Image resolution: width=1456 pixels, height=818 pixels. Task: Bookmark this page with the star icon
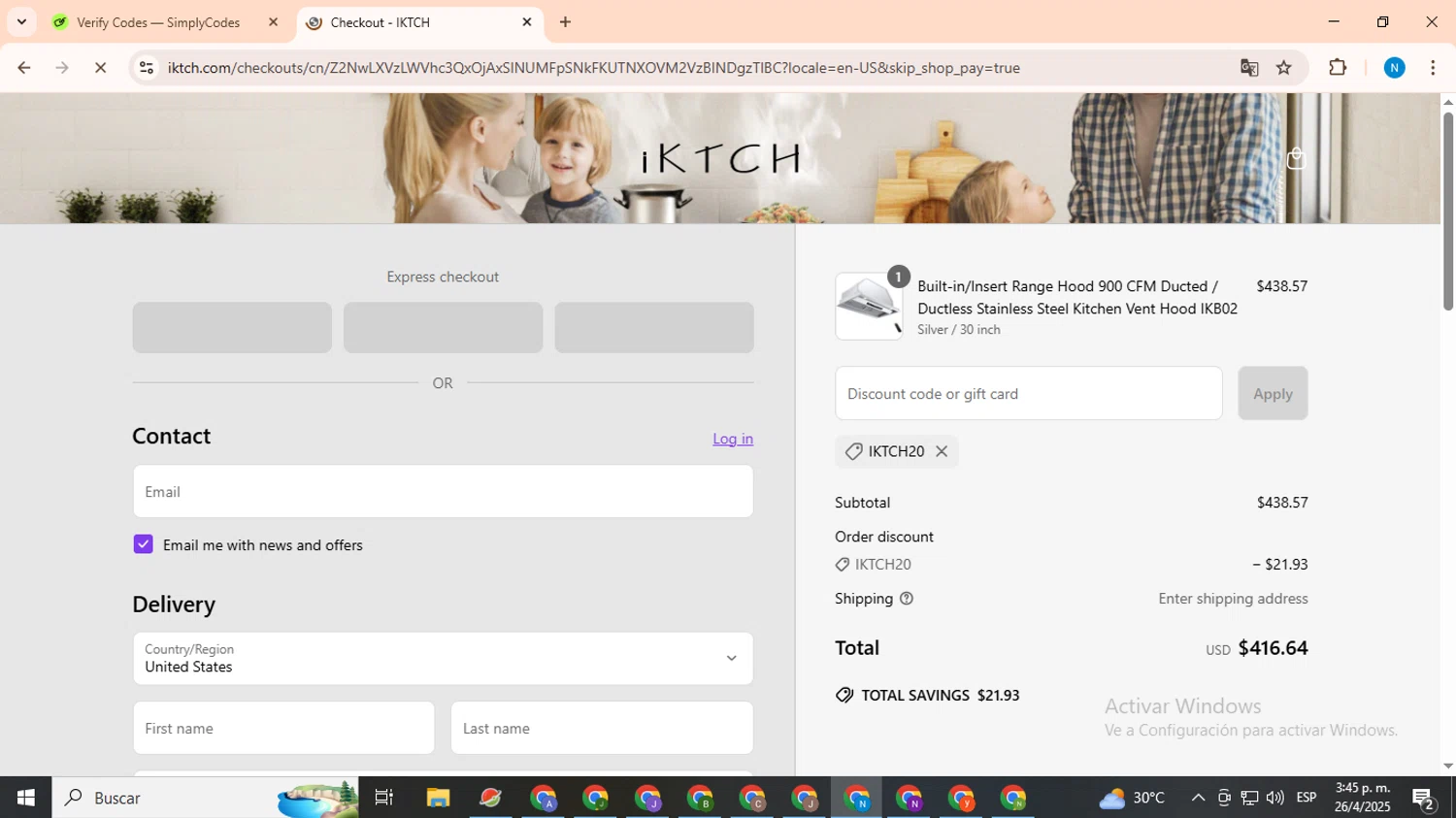1284,68
